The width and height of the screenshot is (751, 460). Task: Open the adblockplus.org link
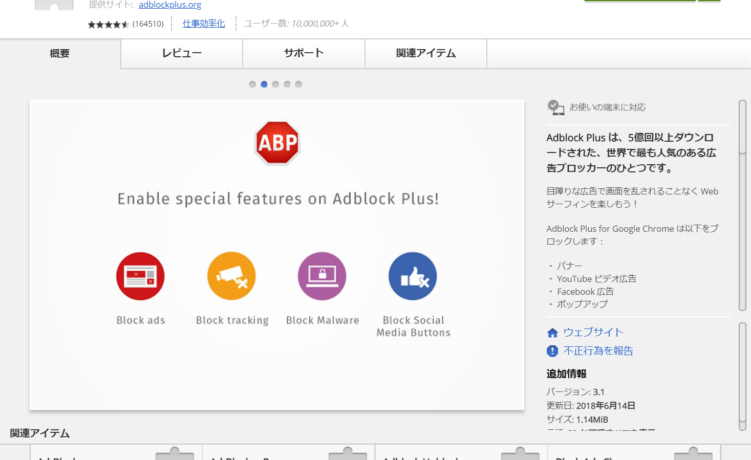(170, 5)
